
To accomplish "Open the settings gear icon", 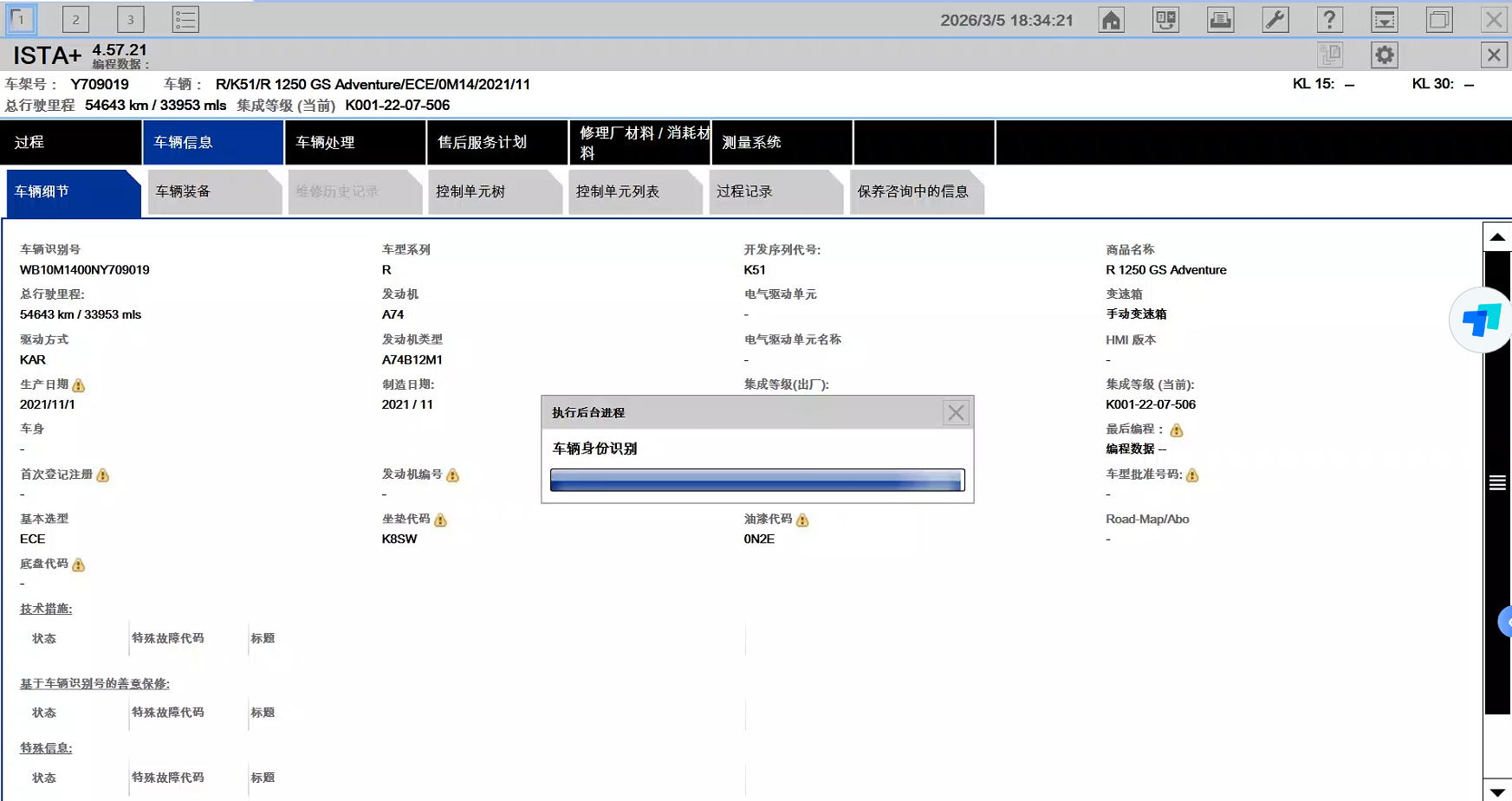I will [x=1384, y=55].
